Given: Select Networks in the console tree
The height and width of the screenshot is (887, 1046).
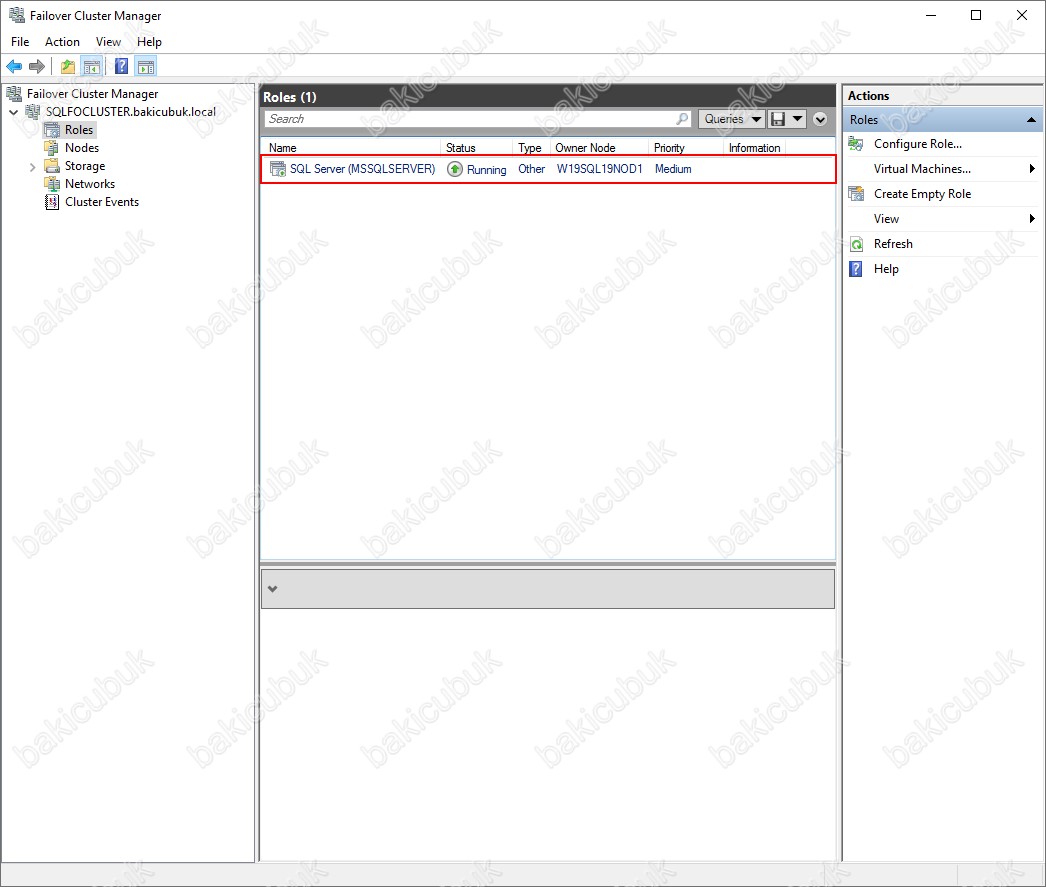Looking at the screenshot, I should pos(90,183).
